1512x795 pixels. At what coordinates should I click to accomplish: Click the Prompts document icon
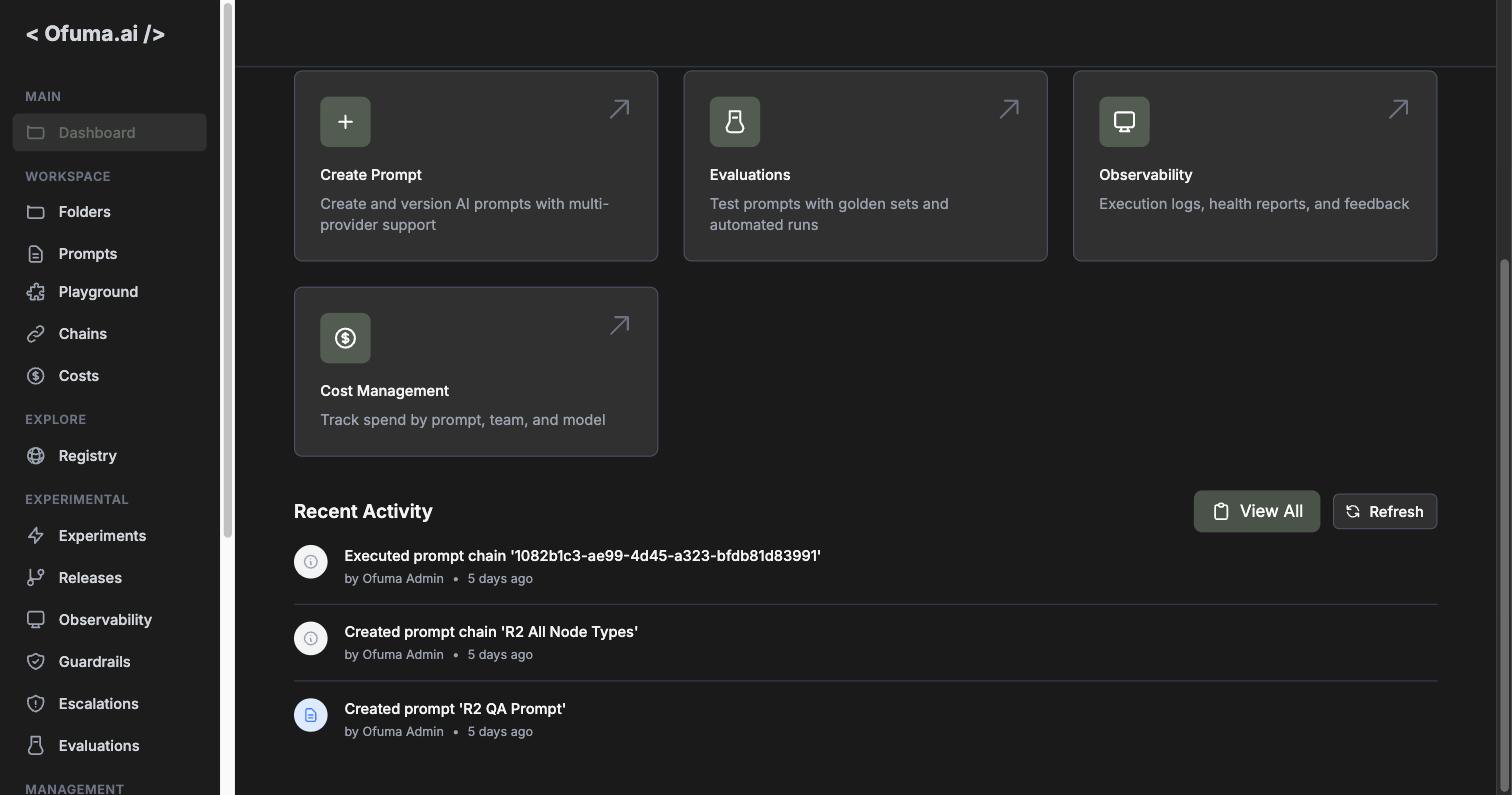tap(36, 254)
